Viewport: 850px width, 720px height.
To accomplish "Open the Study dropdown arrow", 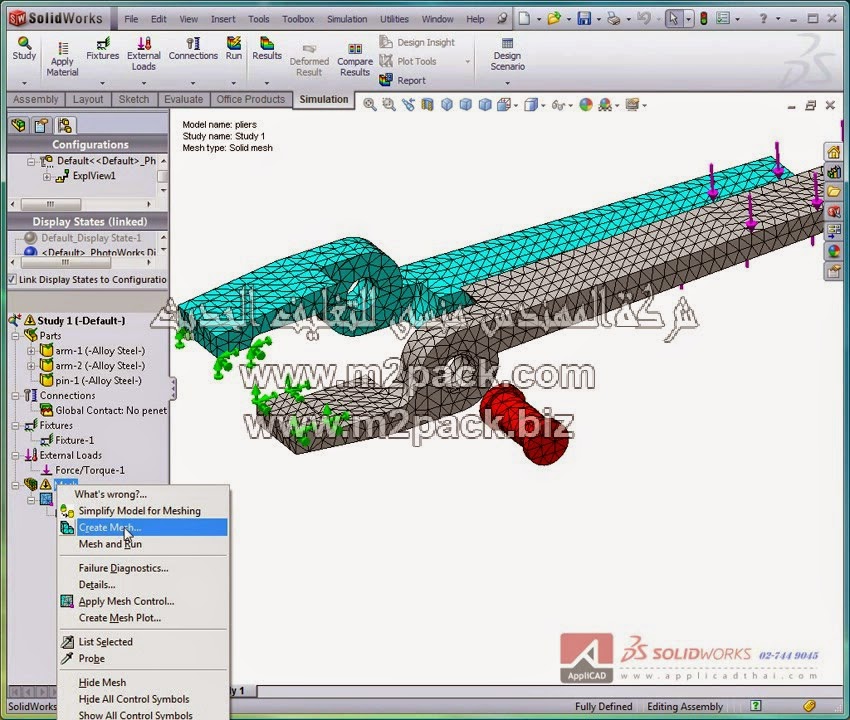I will [x=24, y=83].
